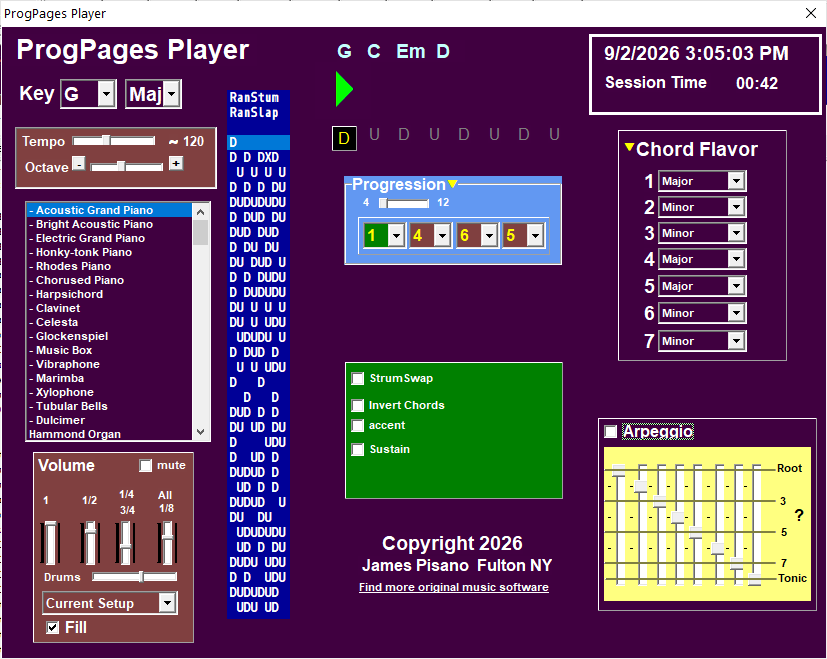Uncheck the Fill checkbox

point(53,627)
